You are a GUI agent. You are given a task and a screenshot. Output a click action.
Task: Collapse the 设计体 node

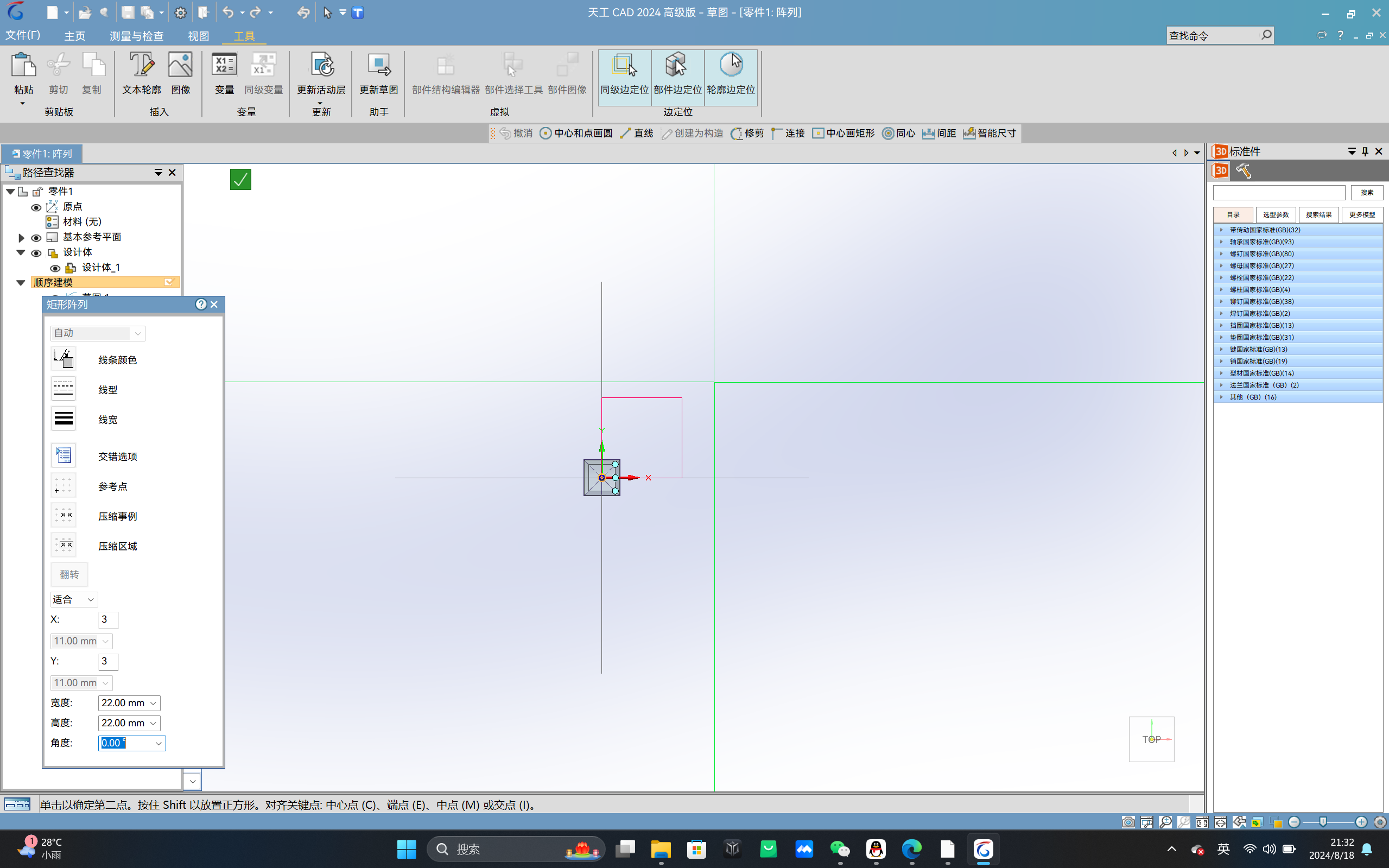click(x=21, y=252)
